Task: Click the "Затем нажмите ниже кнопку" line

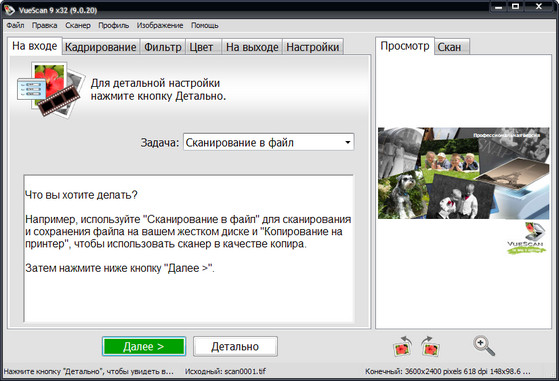Action: pos(120,268)
